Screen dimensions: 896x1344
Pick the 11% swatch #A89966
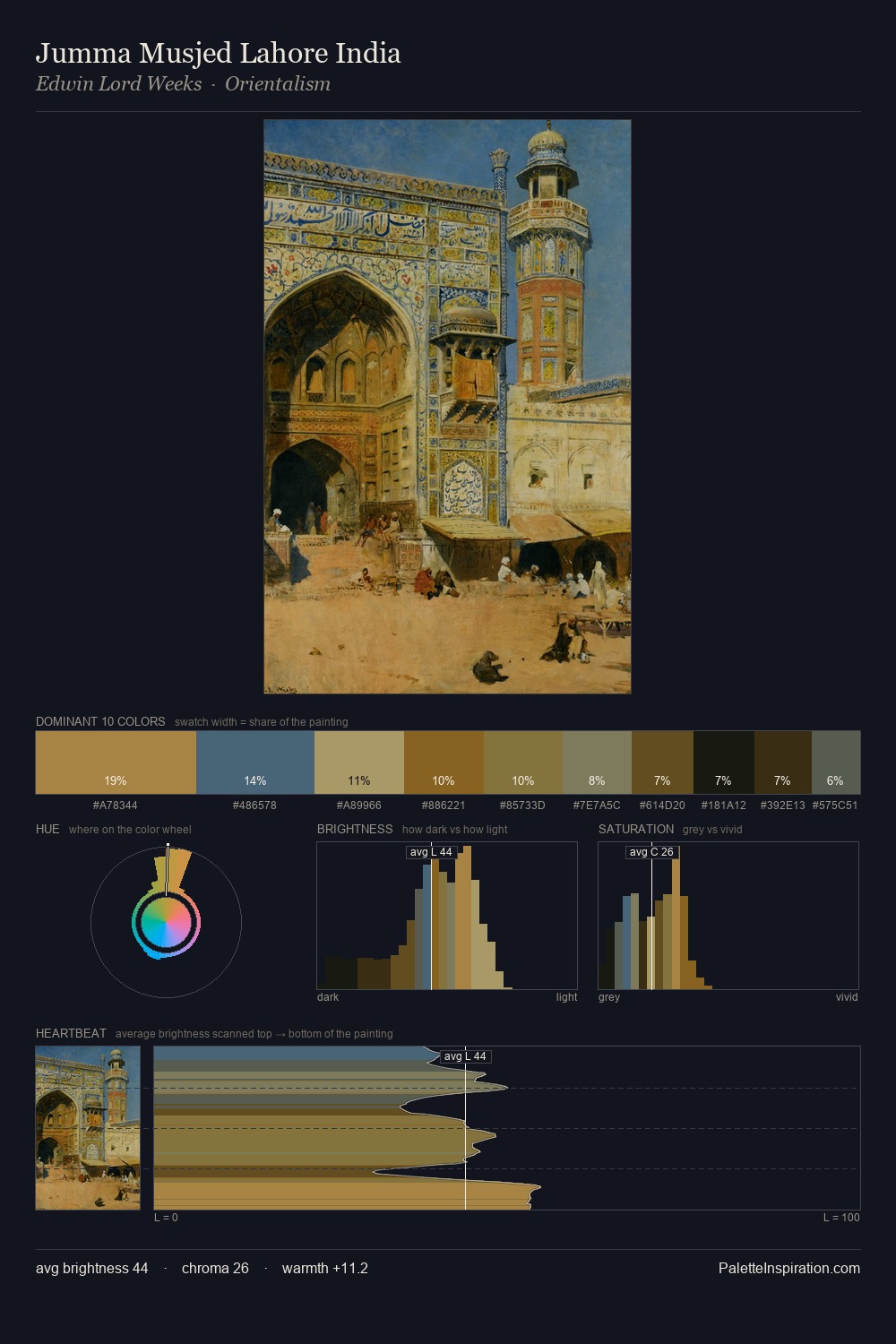coord(359,762)
